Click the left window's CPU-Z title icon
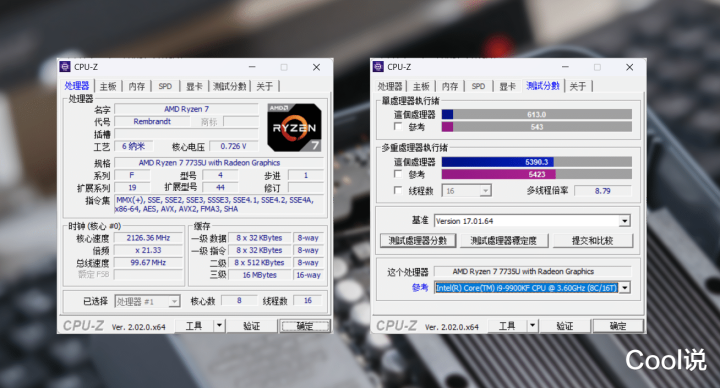The height and width of the screenshot is (388, 720). point(65,67)
